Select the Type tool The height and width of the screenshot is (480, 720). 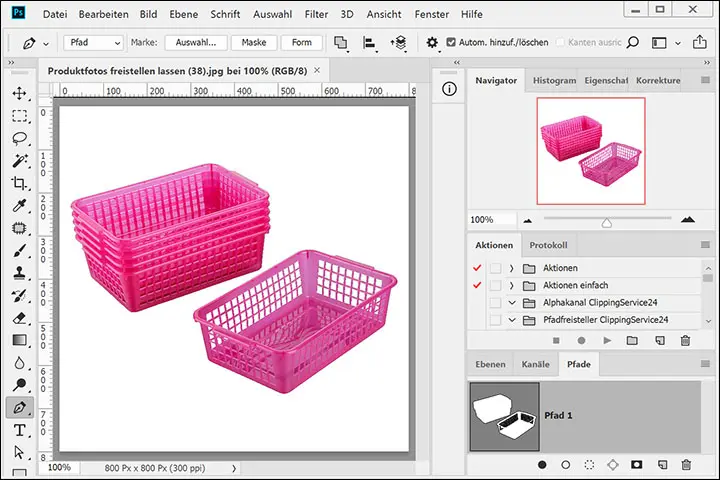tap(19, 431)
